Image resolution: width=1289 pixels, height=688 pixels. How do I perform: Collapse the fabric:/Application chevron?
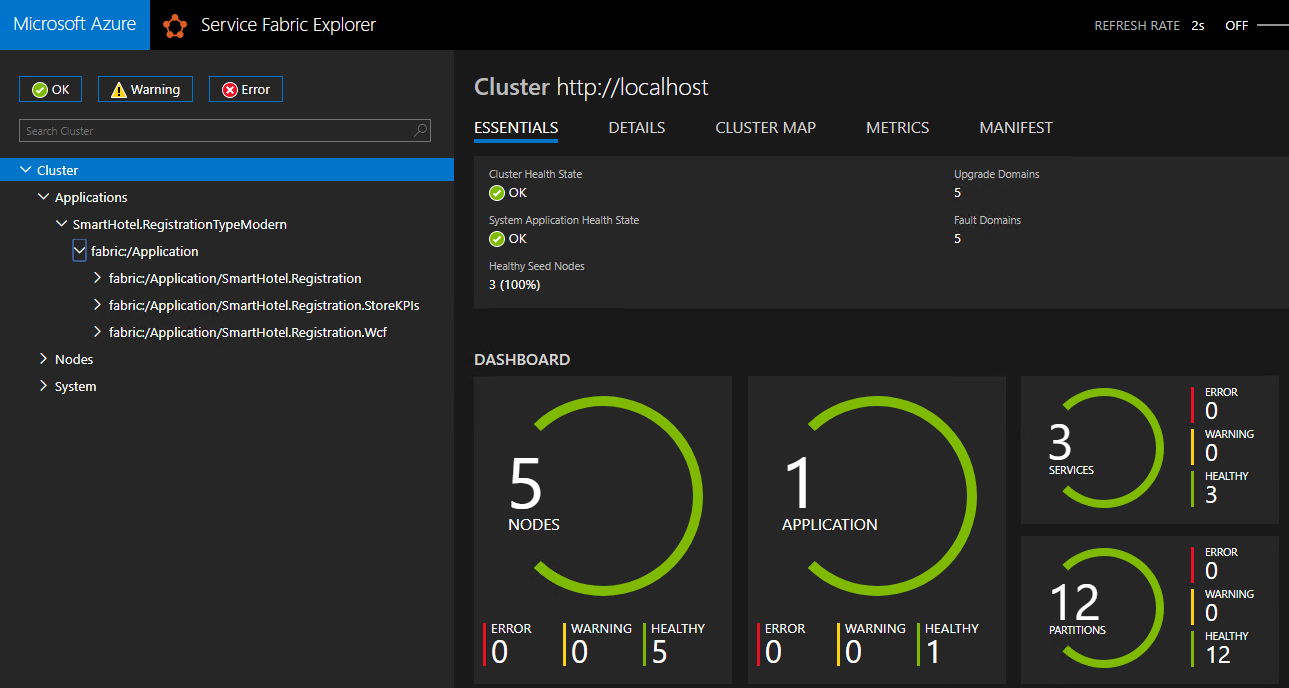tap(79, 251)
